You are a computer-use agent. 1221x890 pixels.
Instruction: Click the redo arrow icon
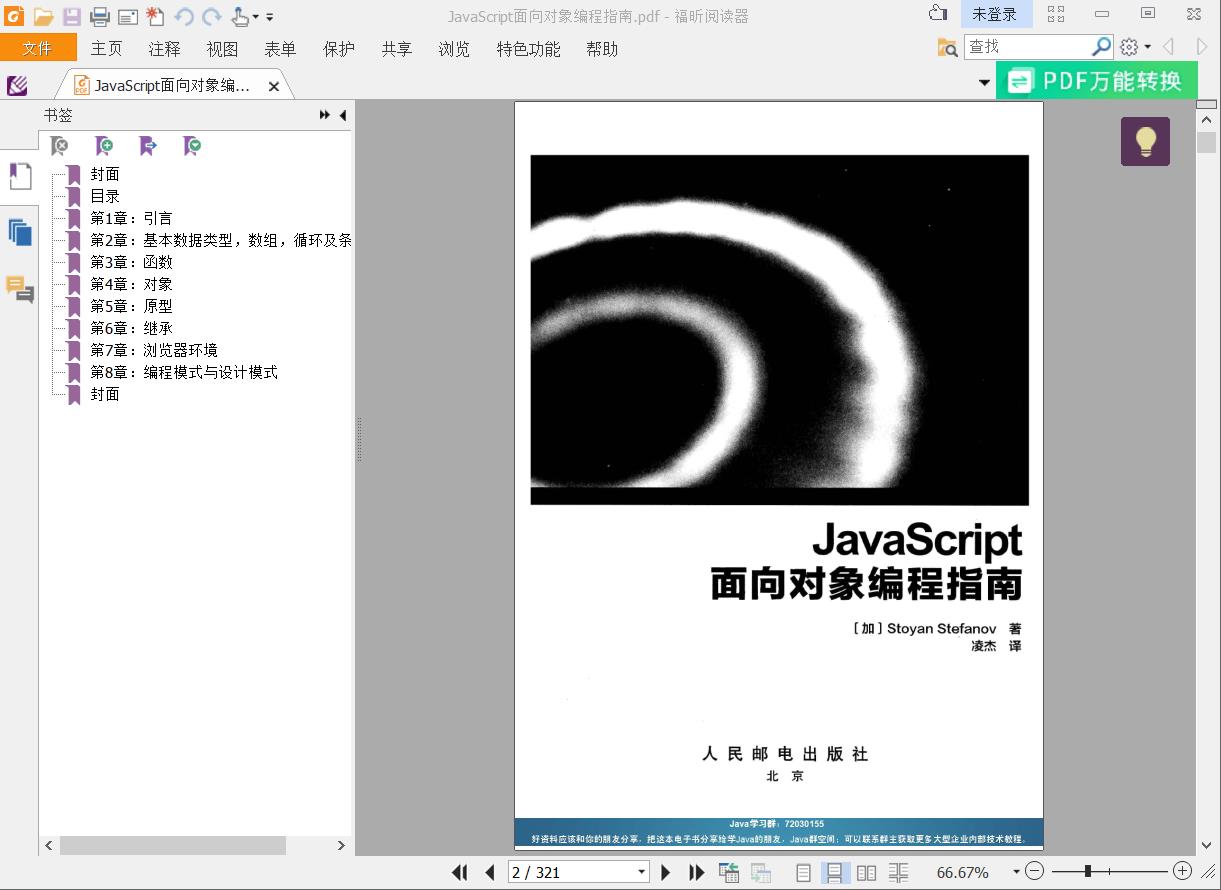tap(211, 16)
